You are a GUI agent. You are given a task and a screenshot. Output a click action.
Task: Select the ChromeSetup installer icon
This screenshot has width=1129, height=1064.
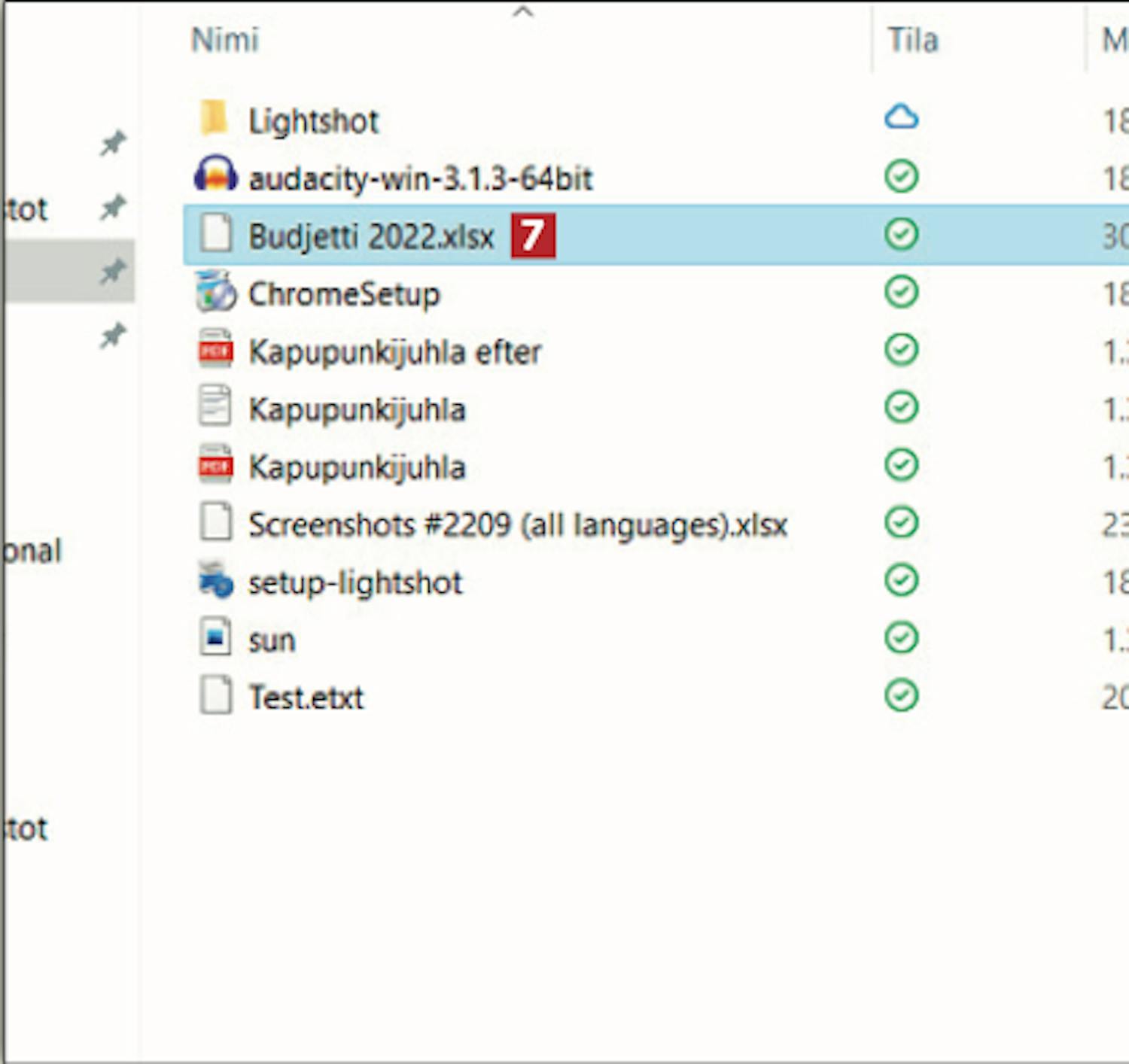click(215, 292)
